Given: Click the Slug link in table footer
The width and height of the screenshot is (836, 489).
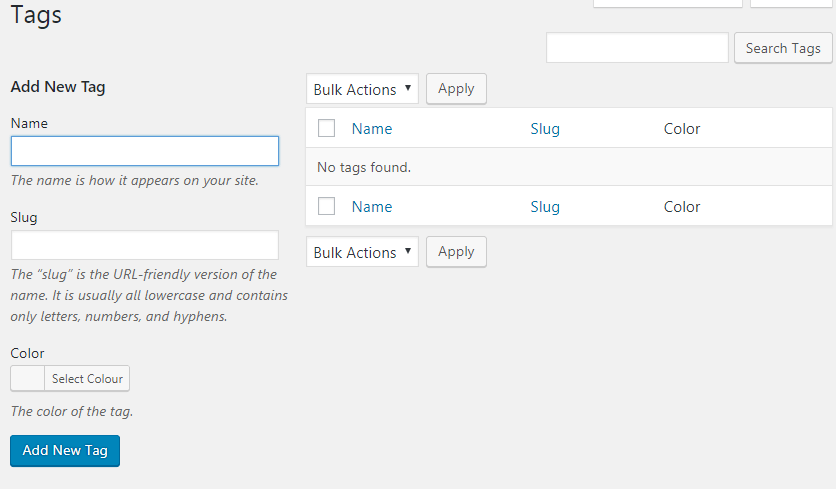Looking at the screenshot, I should tap(545, 206).
